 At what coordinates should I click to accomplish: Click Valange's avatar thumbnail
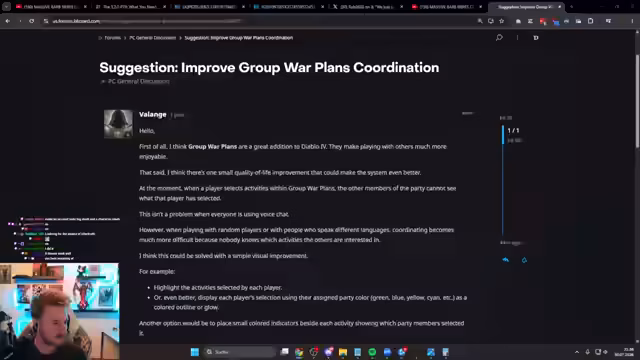click(x=118, y=124)
